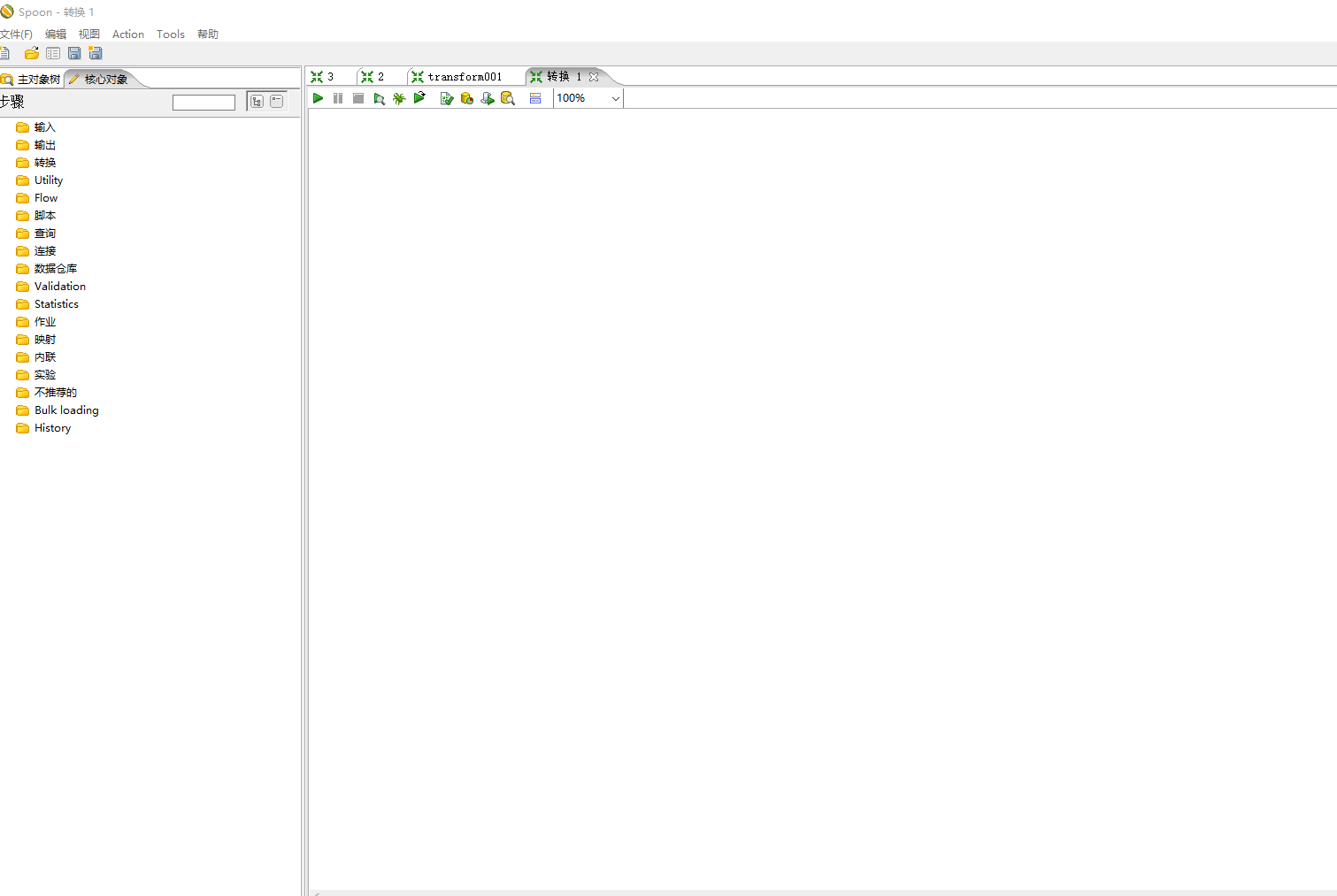Open the Tools menu
Viewport: 1337px width, 896px height.
[171, 34]
